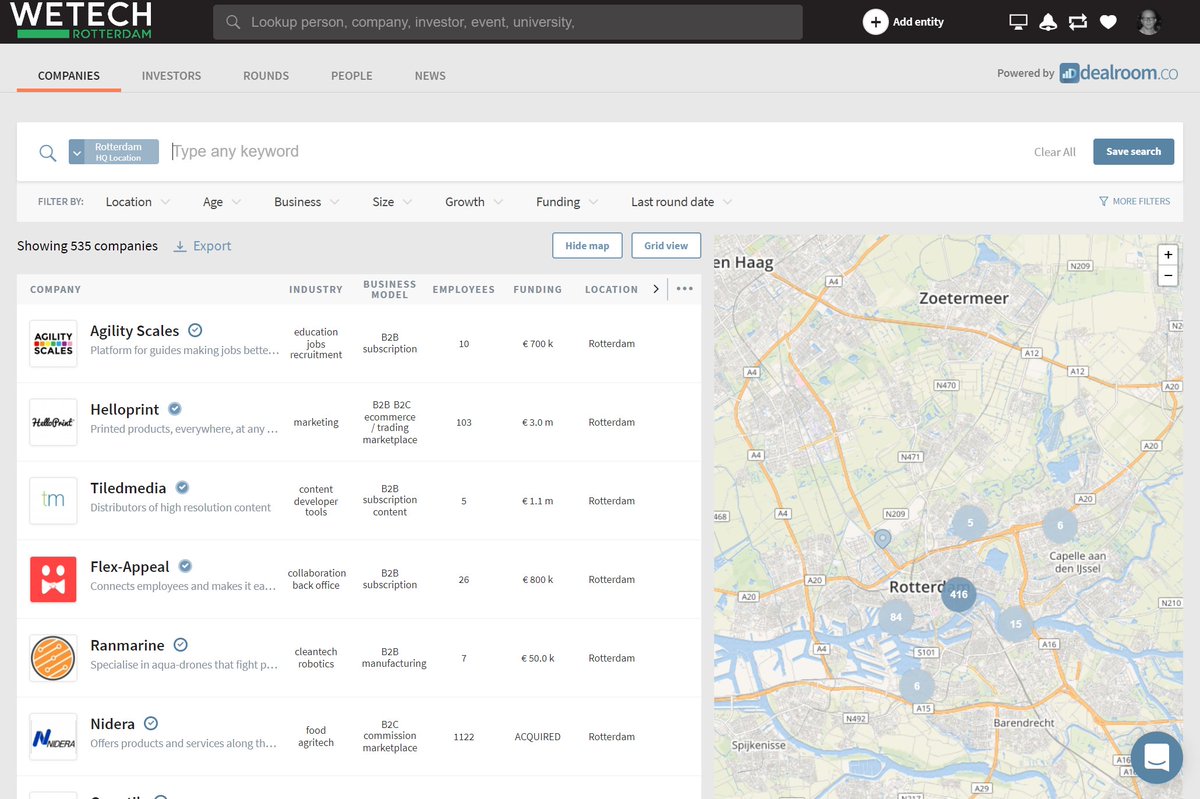This screenshot has width=1200, height=799.
Task: Click the 416 cluster marker on map
Action: click(x=958, y=594)
